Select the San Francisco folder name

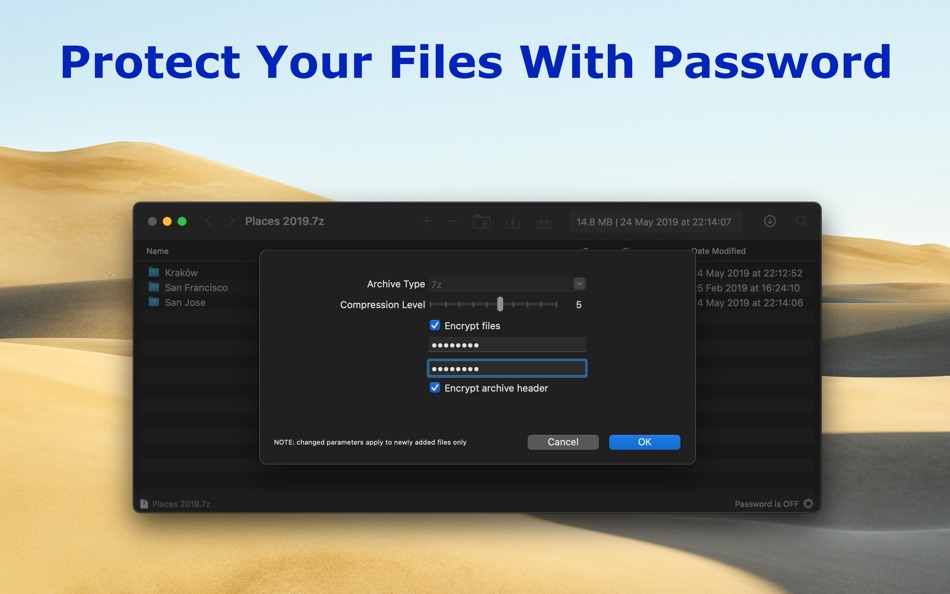tap(196, 288)
